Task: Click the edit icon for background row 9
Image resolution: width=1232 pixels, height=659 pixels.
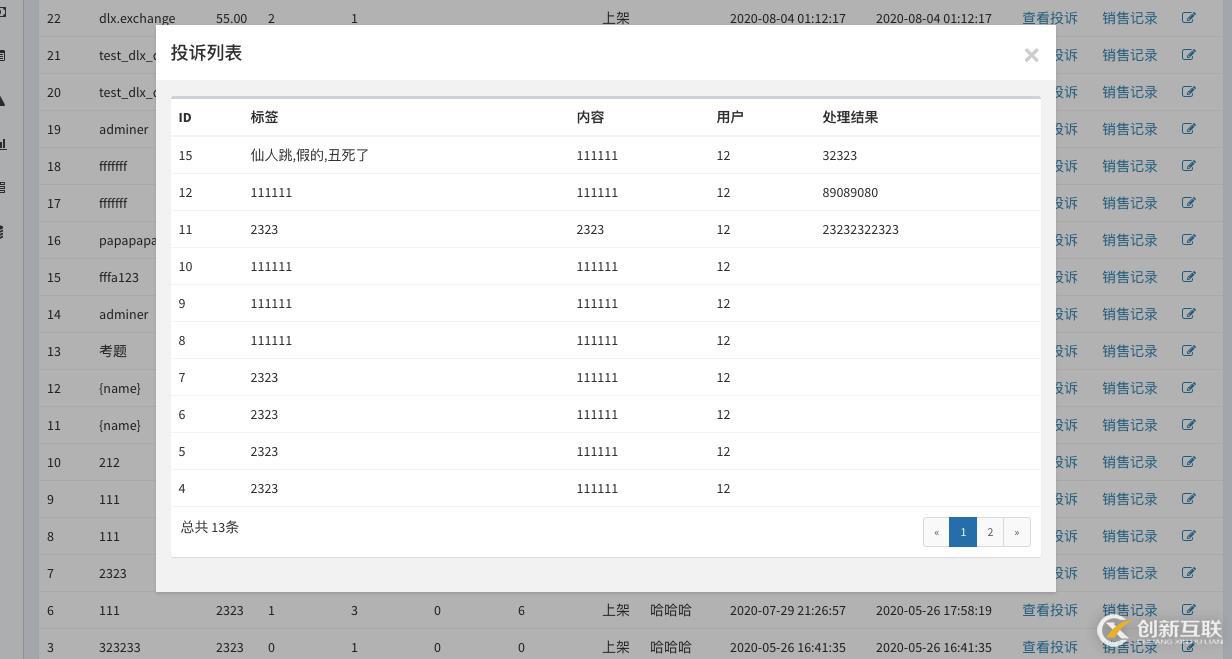Action: coord(1188,499)
